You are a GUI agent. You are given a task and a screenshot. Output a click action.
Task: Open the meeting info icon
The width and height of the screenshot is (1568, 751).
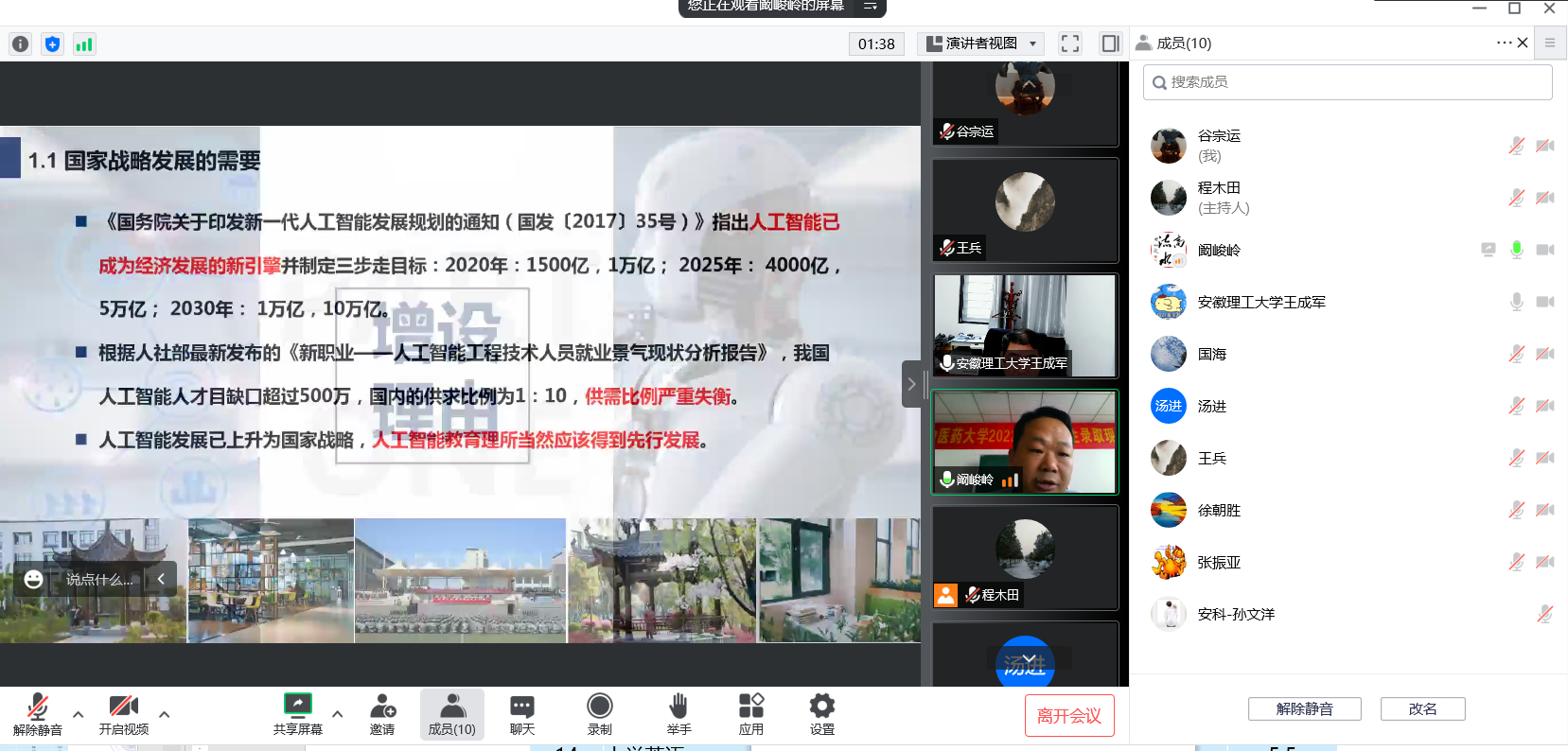click(x=21, y=44)
